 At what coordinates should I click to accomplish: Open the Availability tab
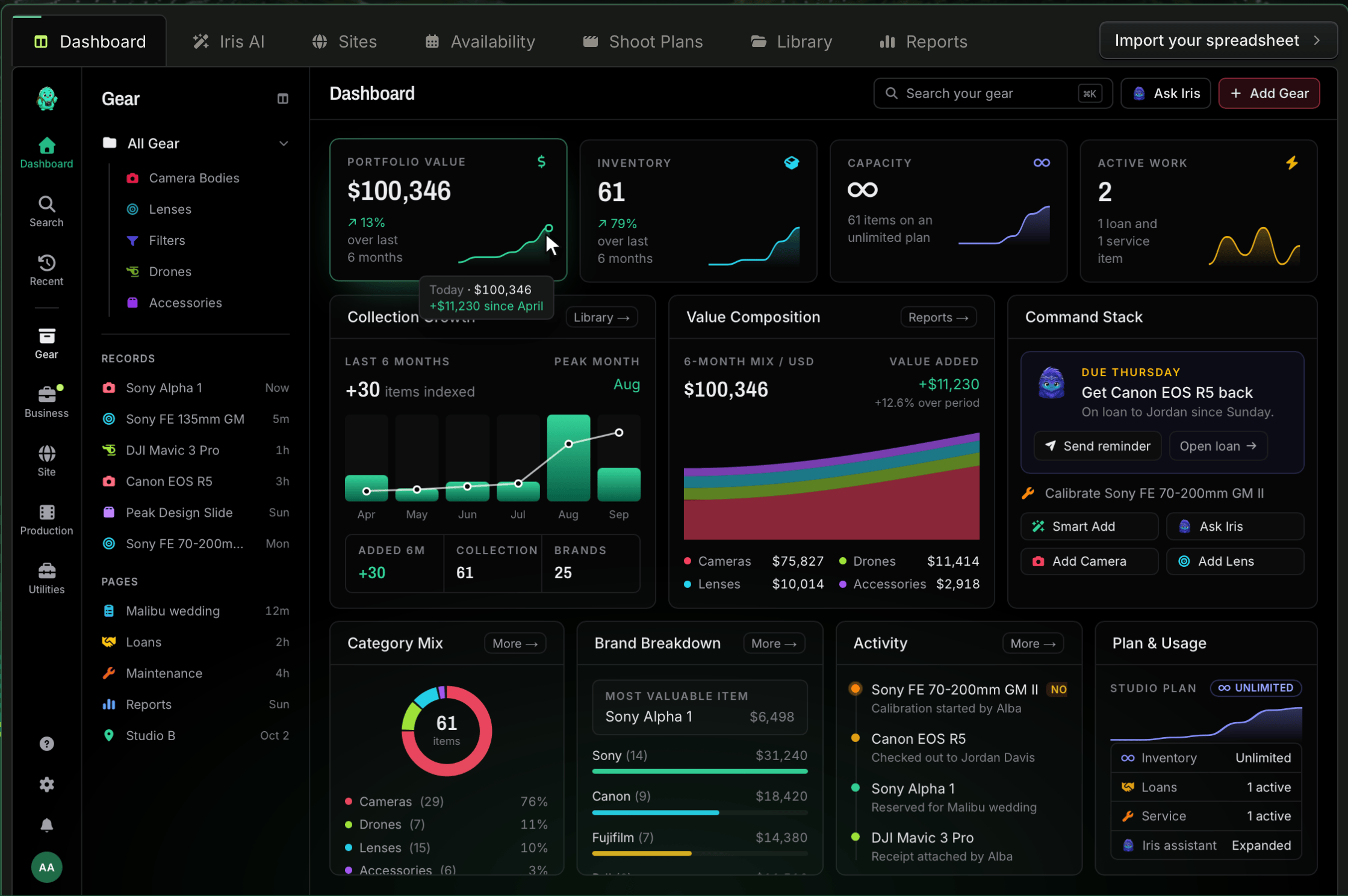(480, 42)
